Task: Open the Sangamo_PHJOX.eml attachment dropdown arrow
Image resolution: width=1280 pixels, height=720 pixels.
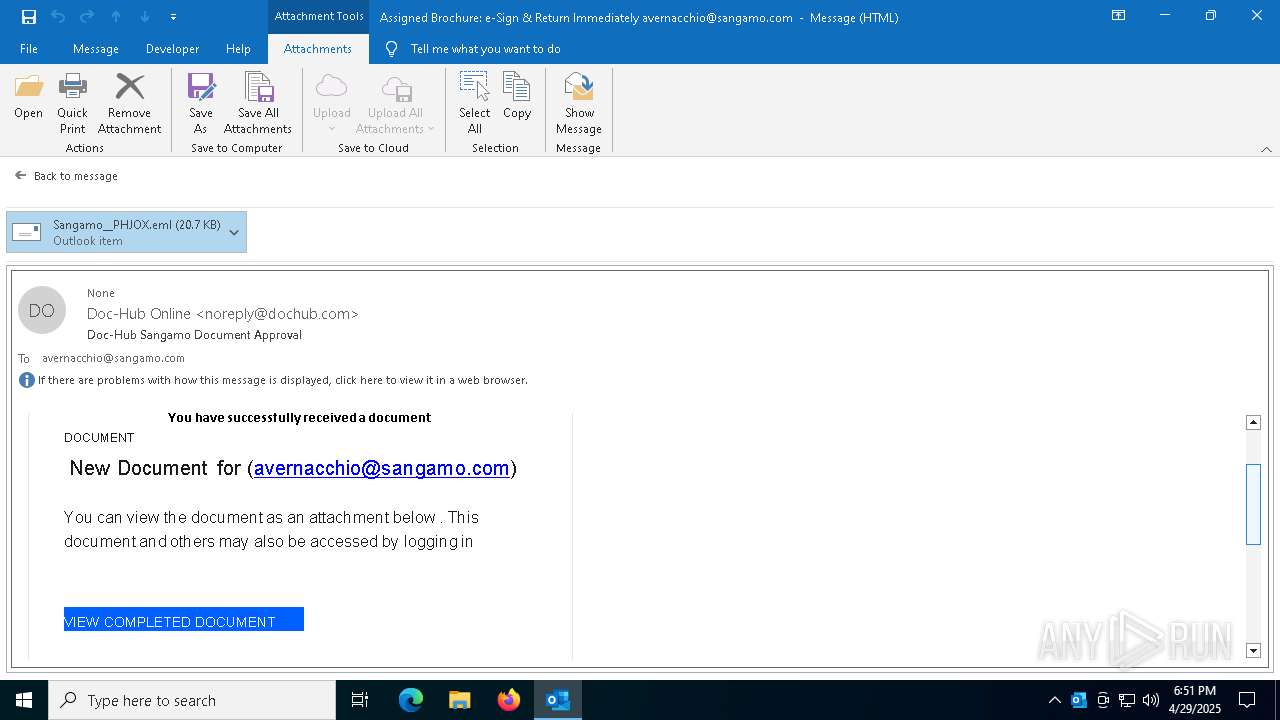Action: pyautogui.click(x=234, y=232)
